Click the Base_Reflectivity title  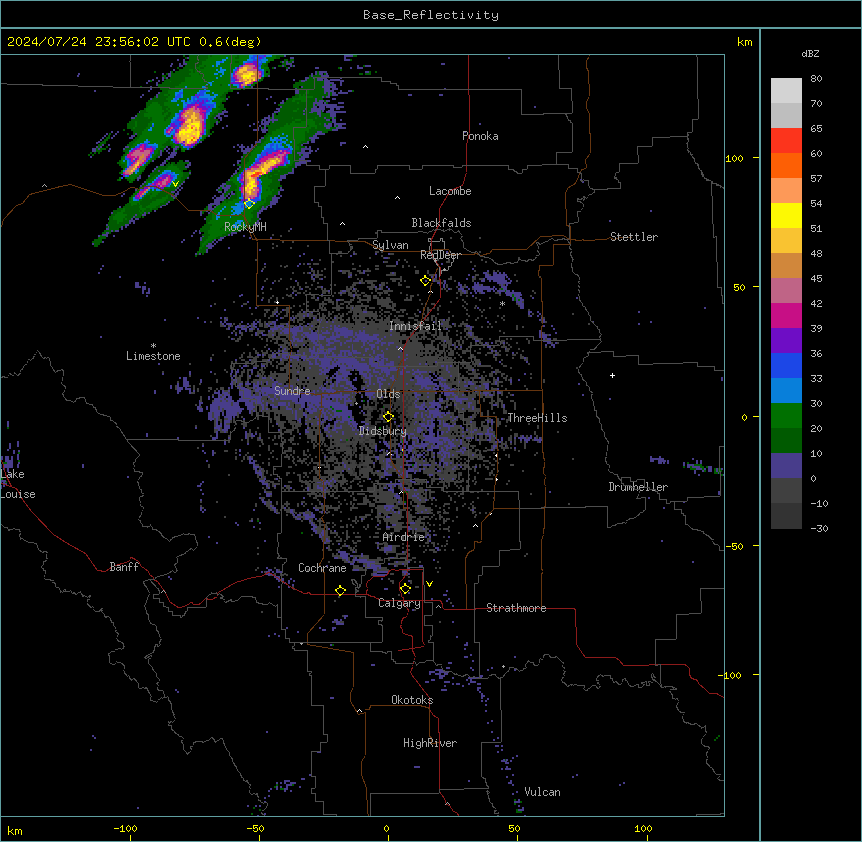431,15
